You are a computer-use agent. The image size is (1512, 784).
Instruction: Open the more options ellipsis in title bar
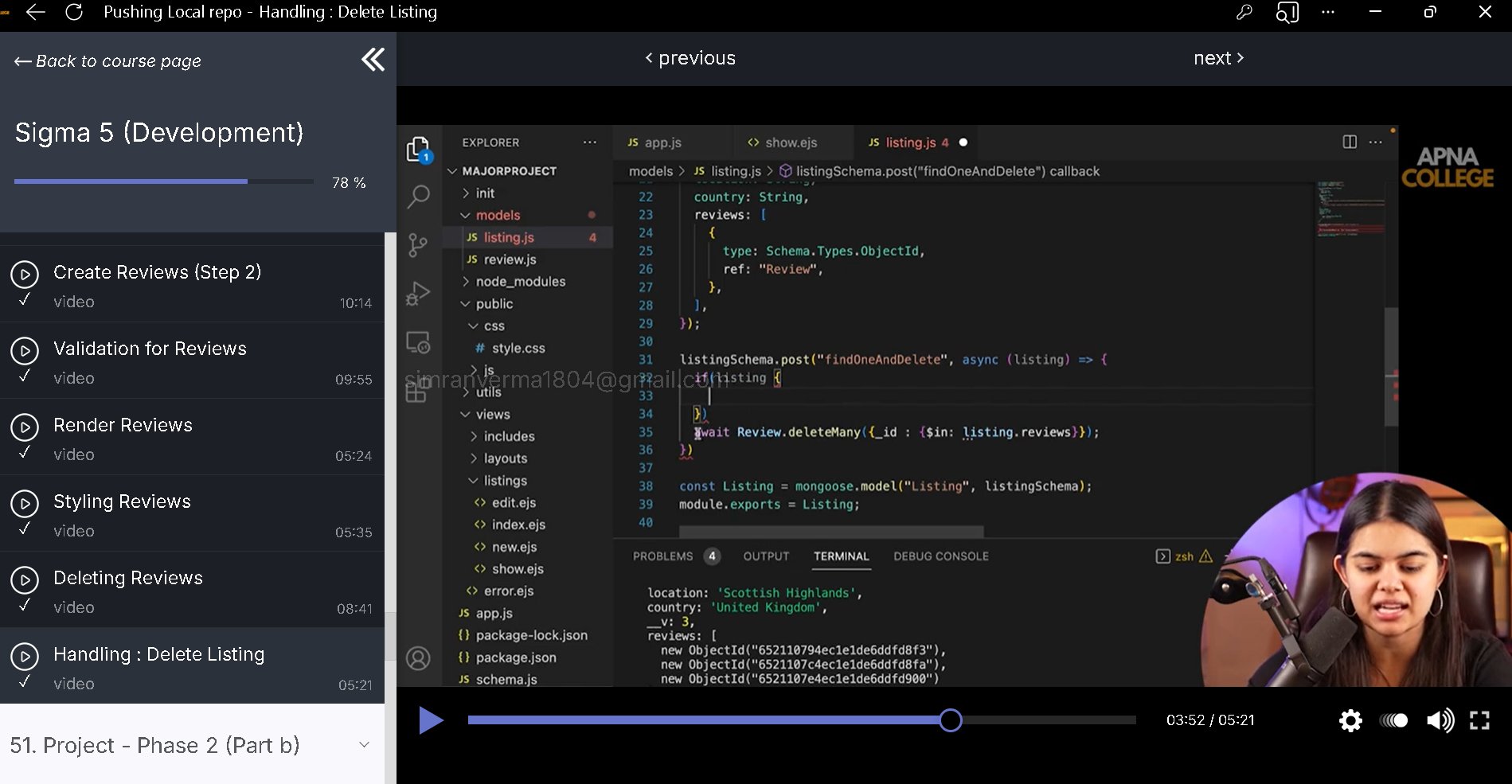[x=1328, y=13]
